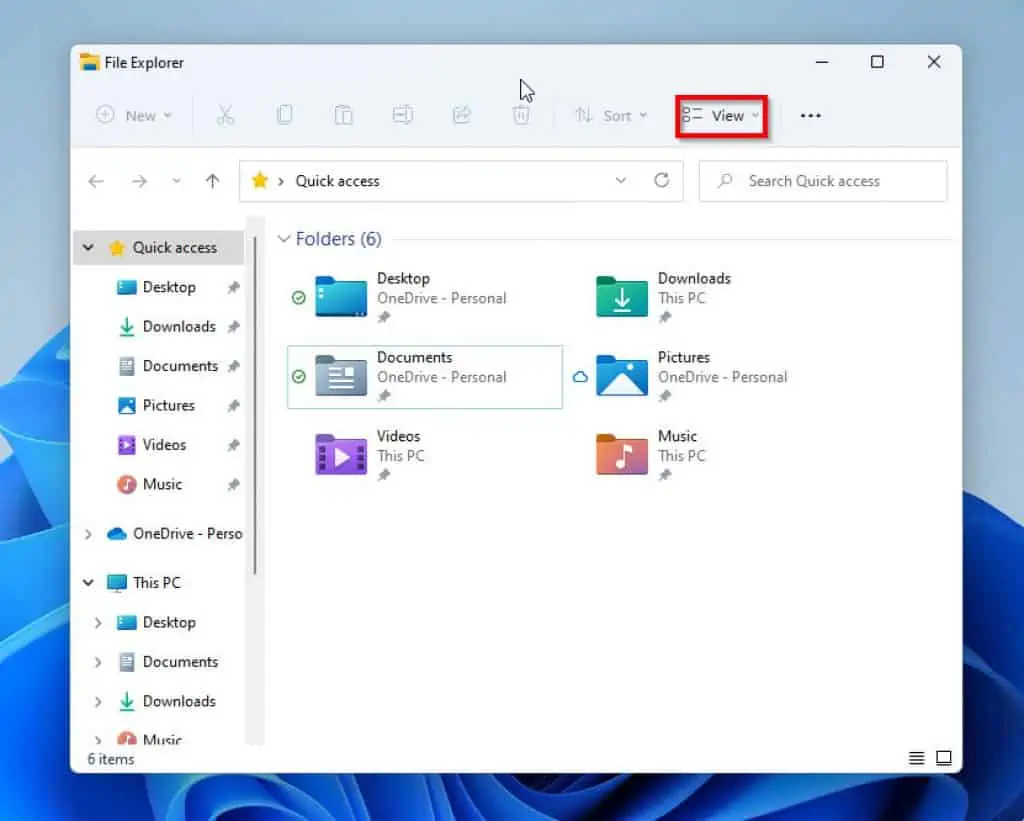The width and height of the screenshot is (1024, 821).
Task: Collapse the Folders (6) group
Action: coord(285,239)
